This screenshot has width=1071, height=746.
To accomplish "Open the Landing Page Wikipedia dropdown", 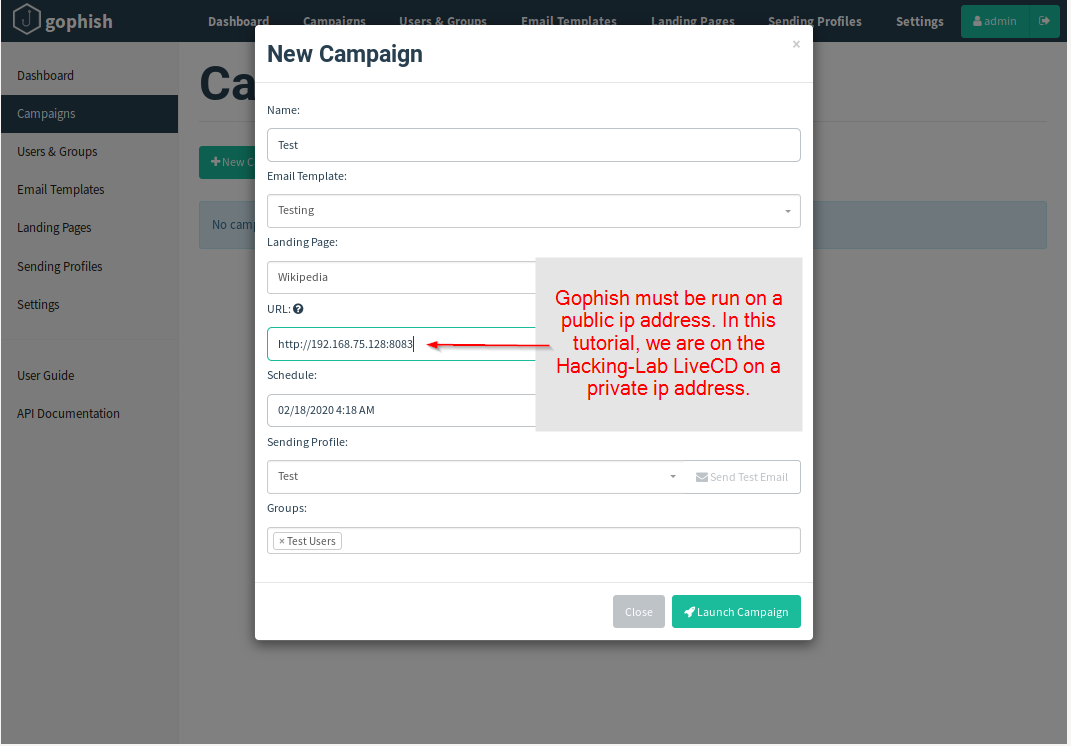I will pyautogui.click(x=402, y=277).
